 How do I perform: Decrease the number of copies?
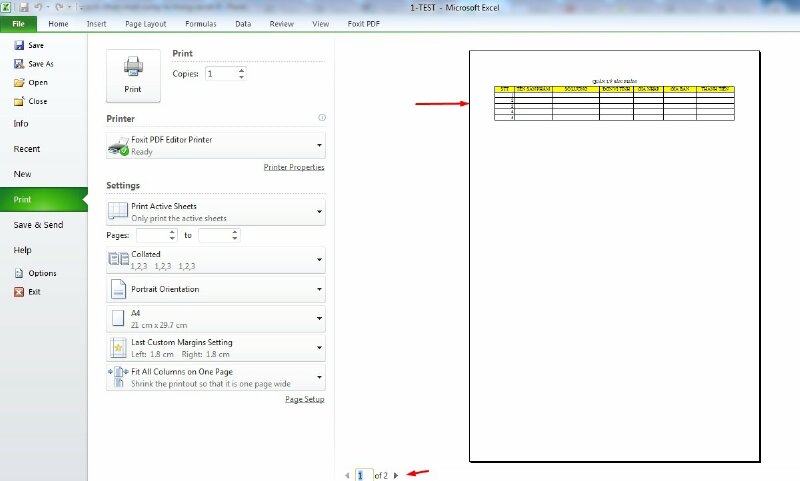(x=241, y=77)
